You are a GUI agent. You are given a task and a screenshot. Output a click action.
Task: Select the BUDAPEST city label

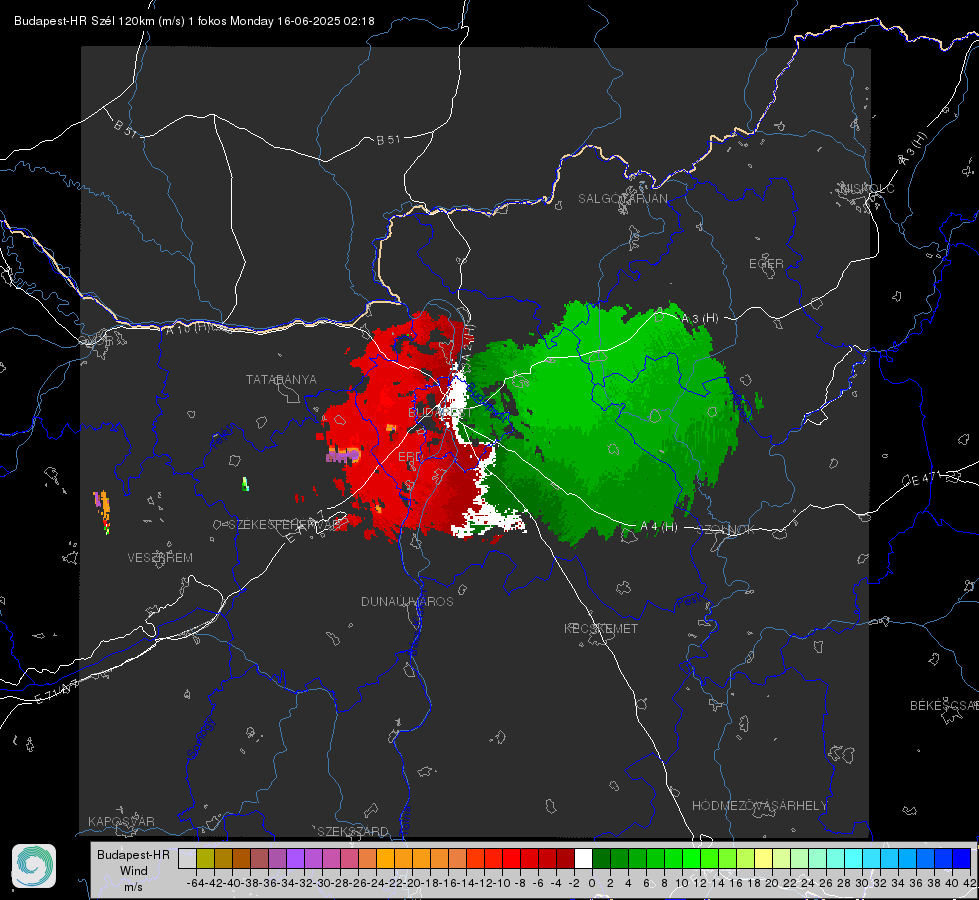[x=440, y=412]
